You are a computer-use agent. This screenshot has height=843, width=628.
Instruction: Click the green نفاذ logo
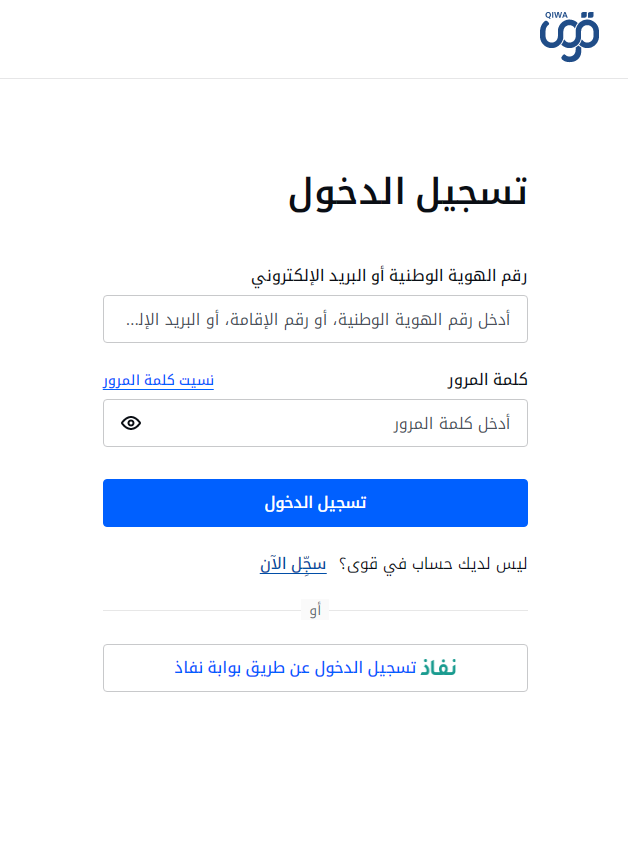pos(438,668)
